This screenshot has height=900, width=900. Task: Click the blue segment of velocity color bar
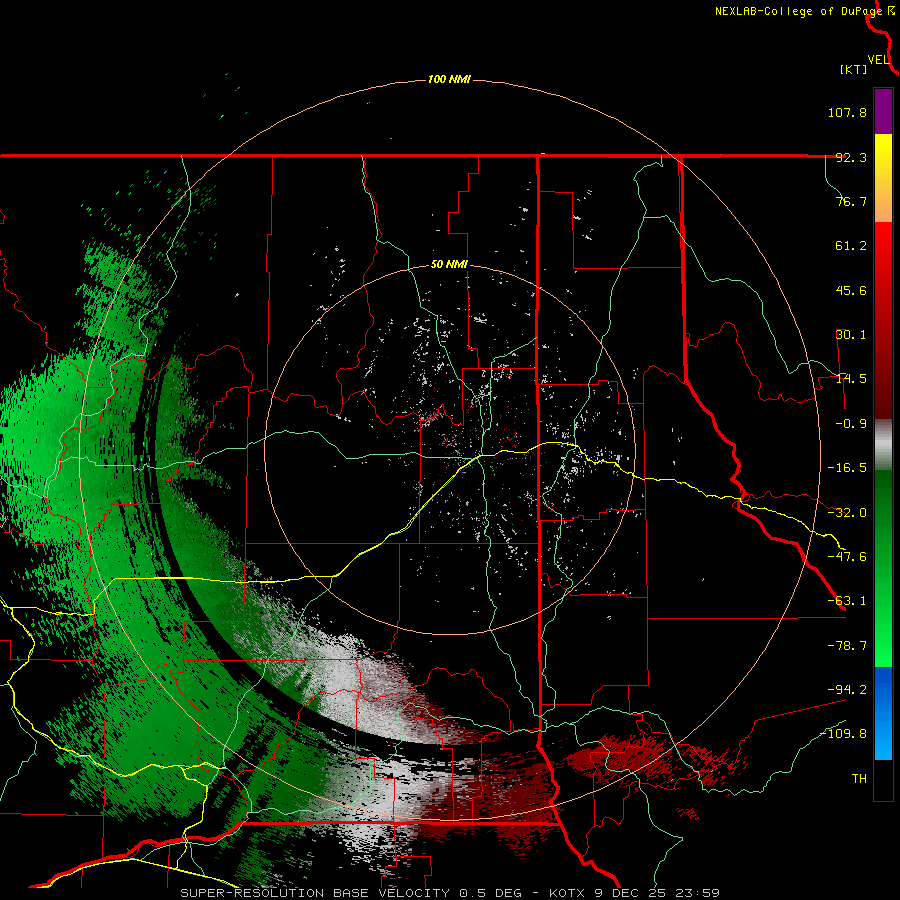coord(883,713)
